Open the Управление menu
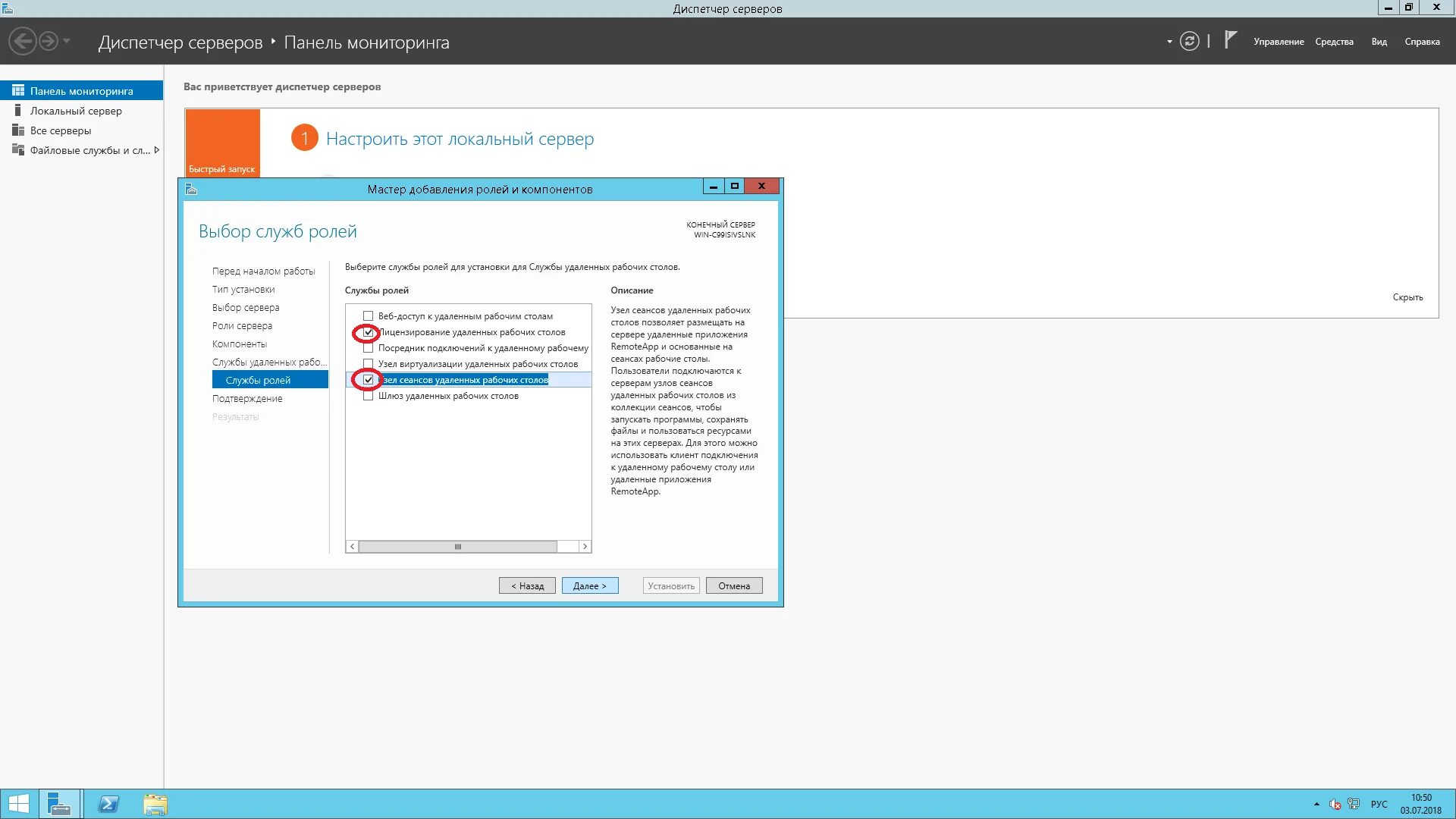 tap(1279, 42)
